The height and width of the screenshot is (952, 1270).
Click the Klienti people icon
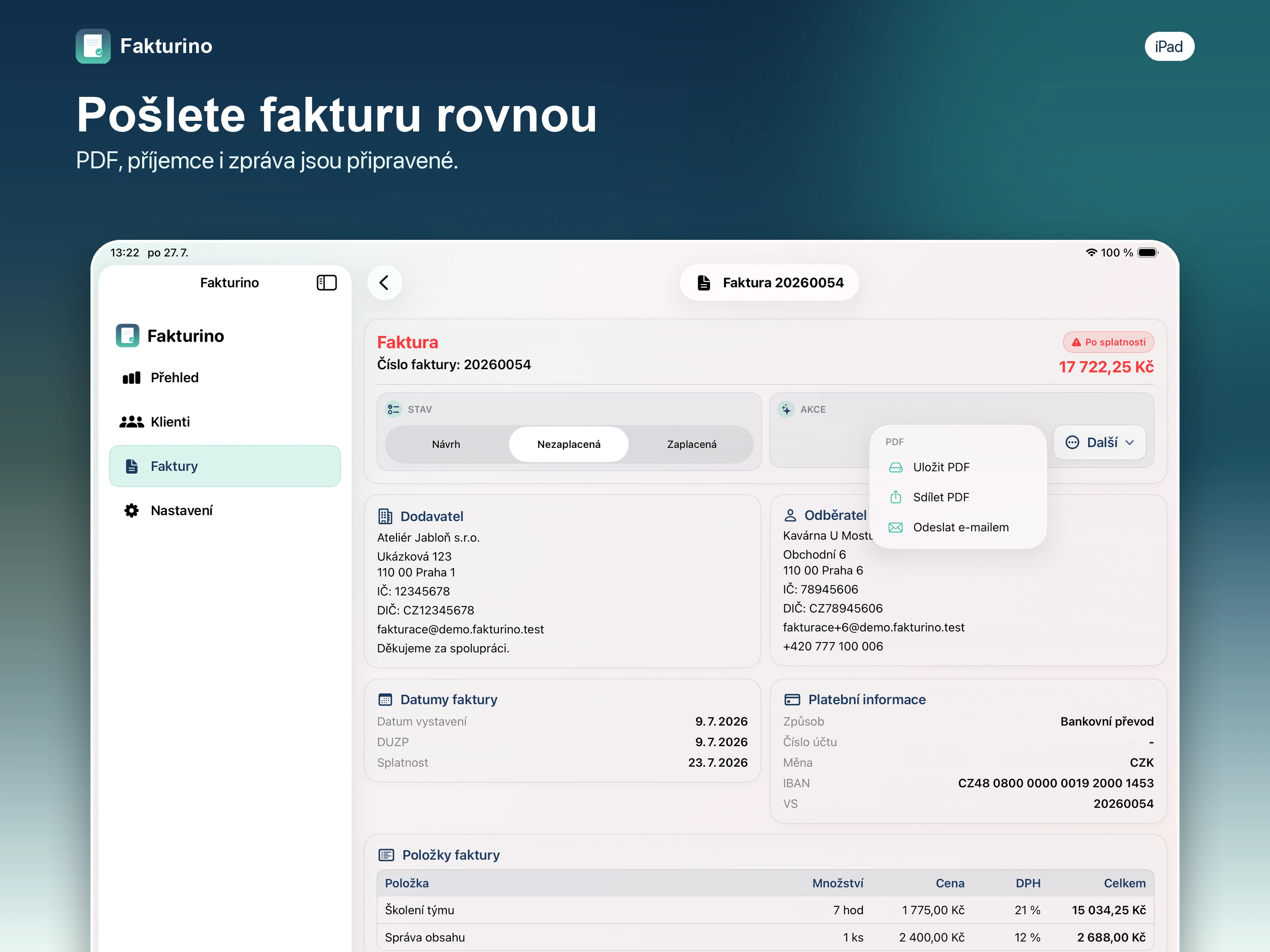coord(132,422)
